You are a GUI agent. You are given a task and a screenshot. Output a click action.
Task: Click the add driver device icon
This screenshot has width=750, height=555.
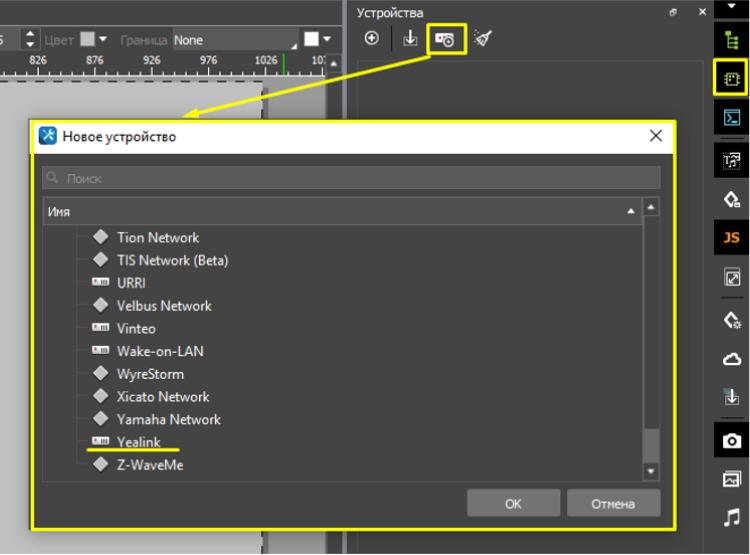446,39
